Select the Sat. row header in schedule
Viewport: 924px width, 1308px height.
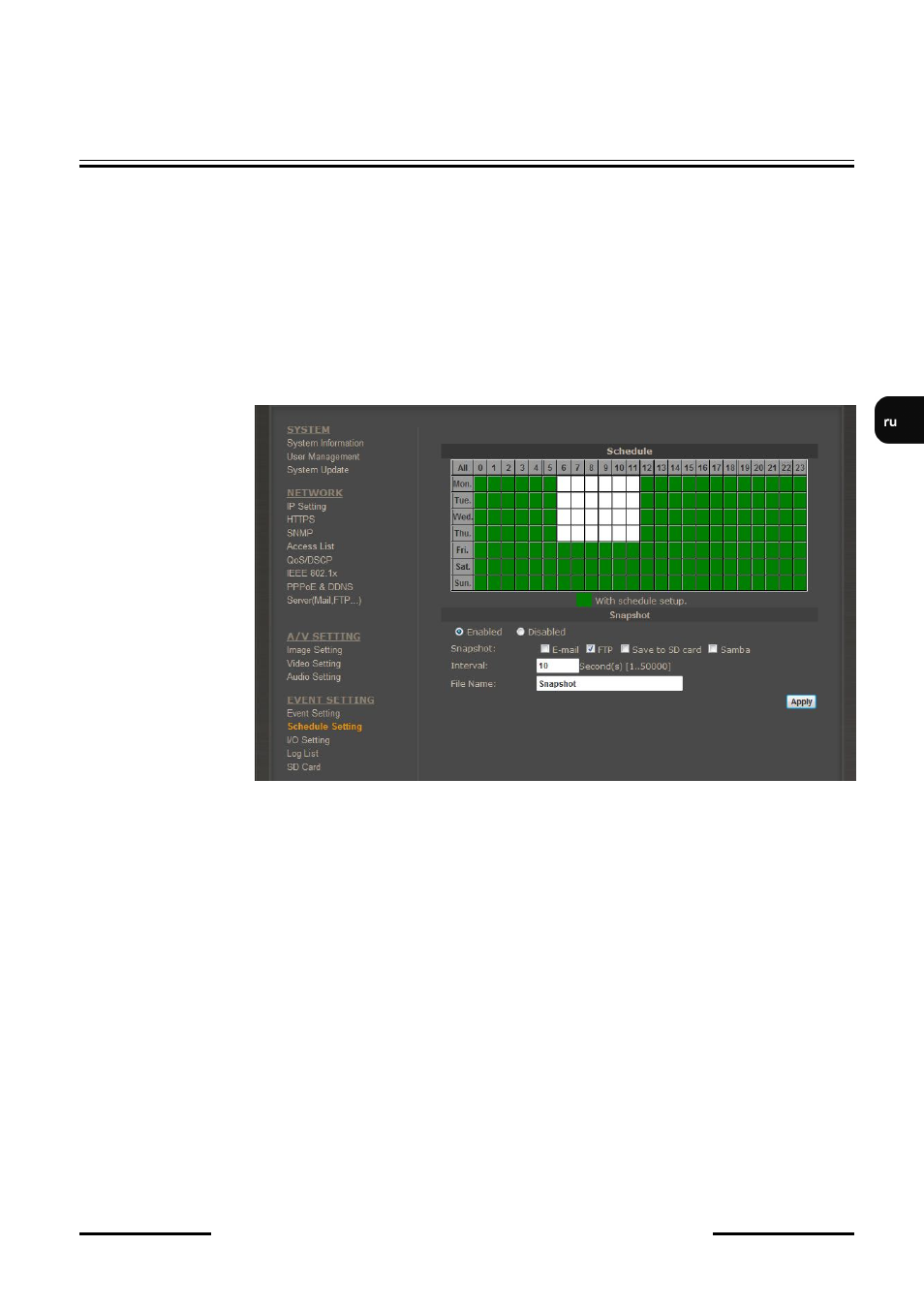(462, 566)
